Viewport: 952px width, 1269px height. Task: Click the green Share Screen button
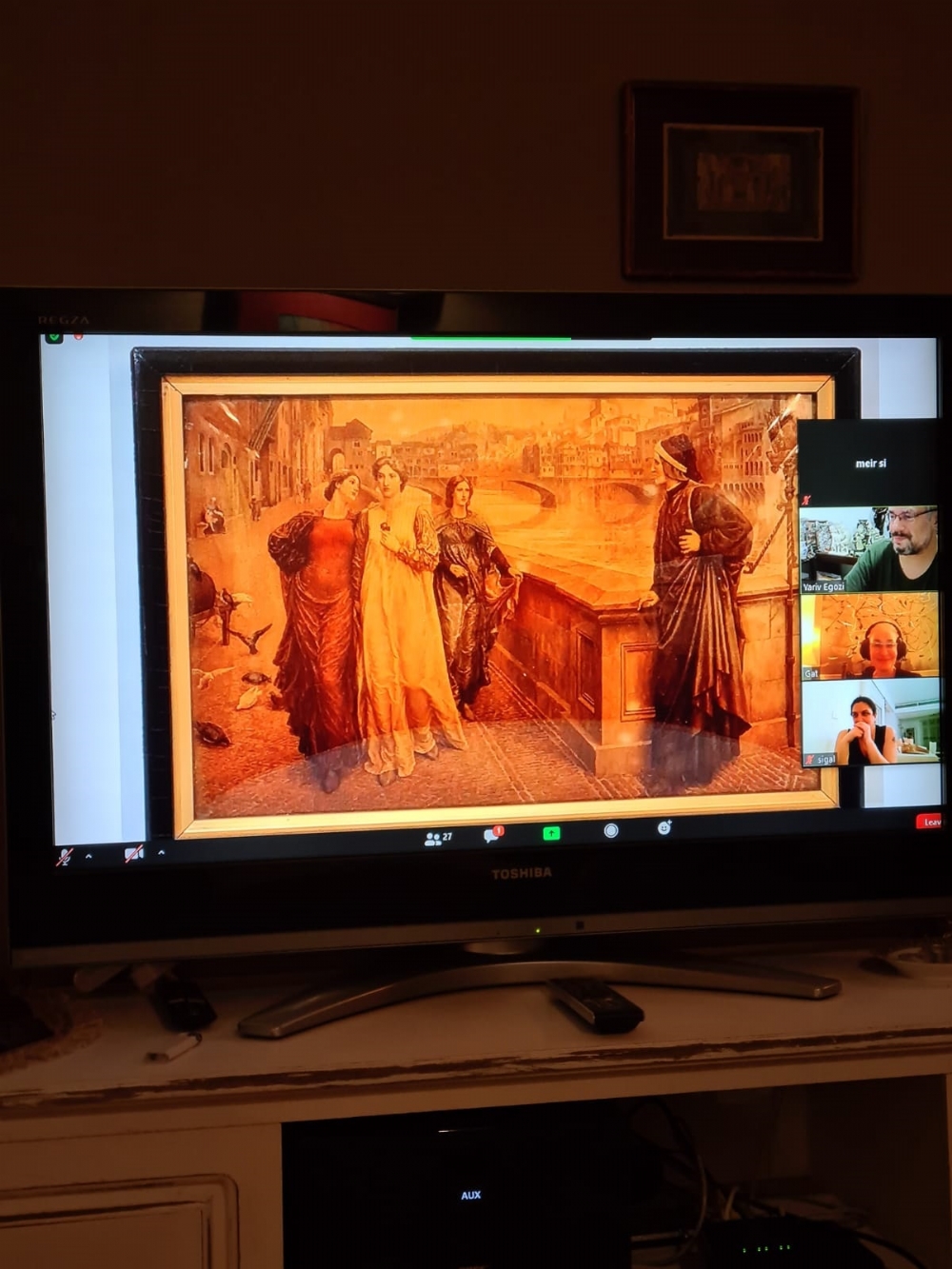click(x=551, y=833)
